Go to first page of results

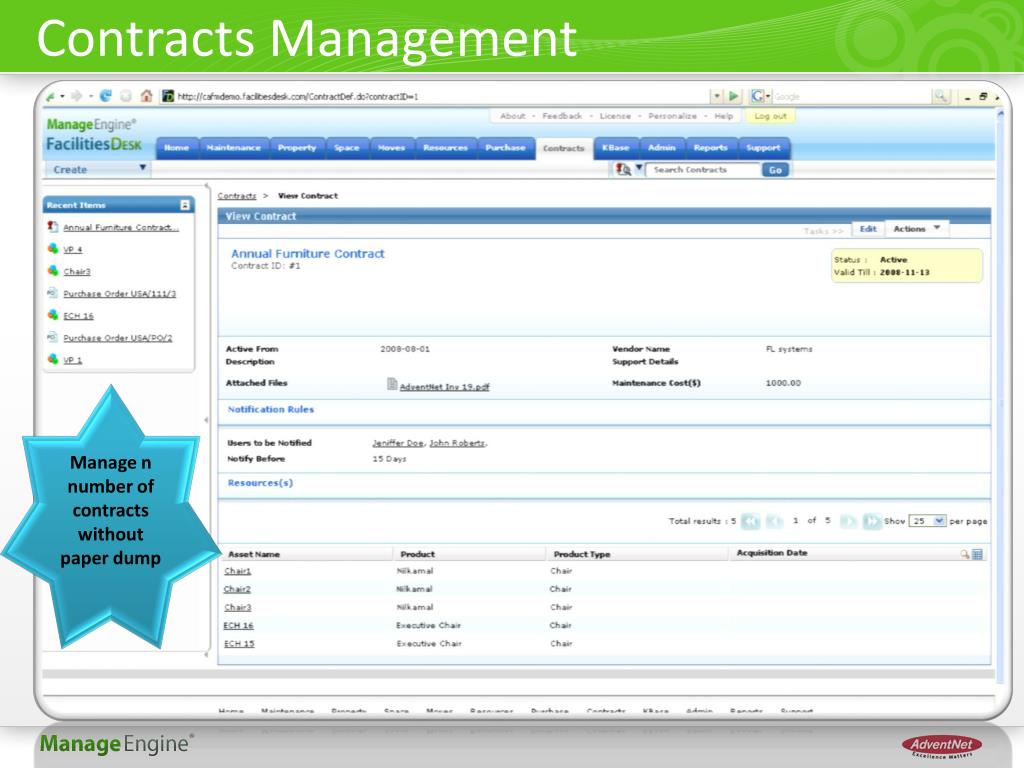750,520
